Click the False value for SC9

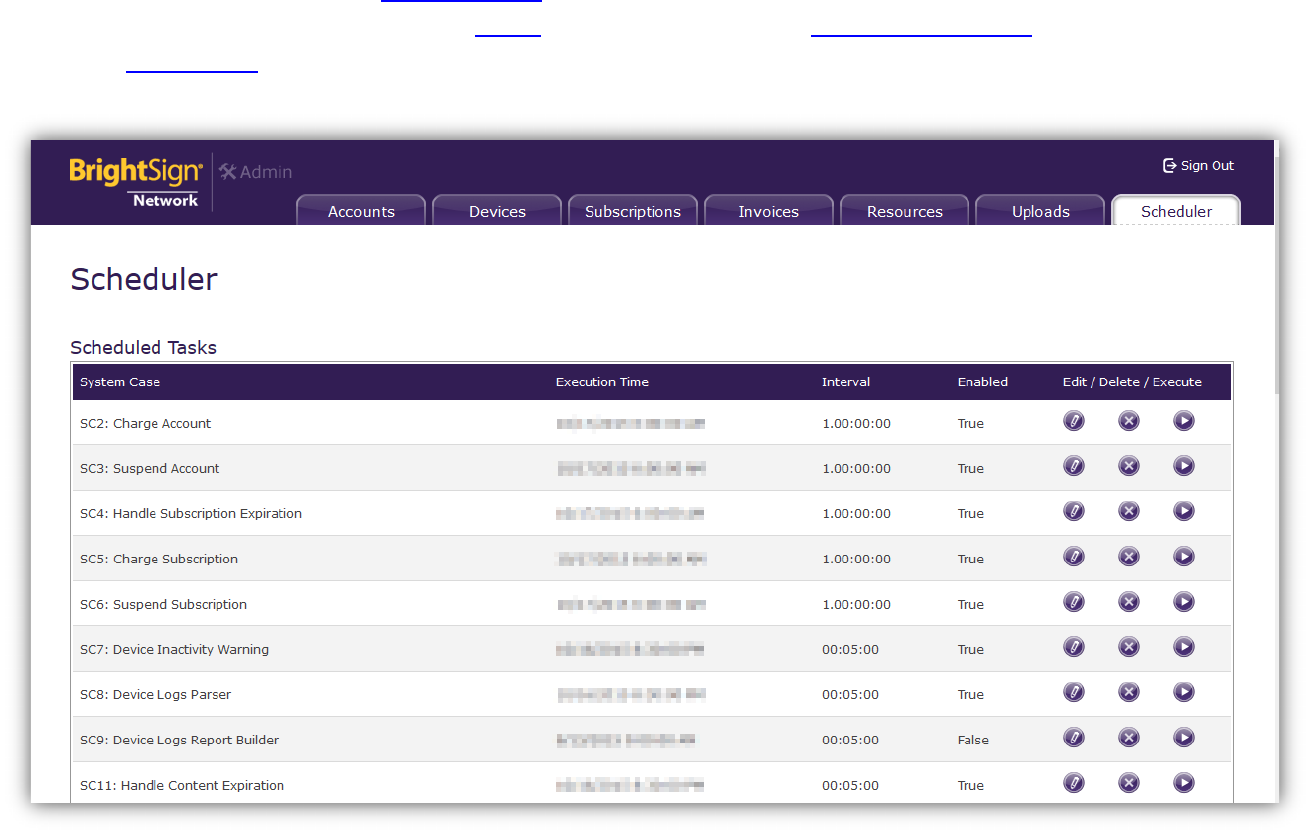pyautogui.click(x=973, y=741)
